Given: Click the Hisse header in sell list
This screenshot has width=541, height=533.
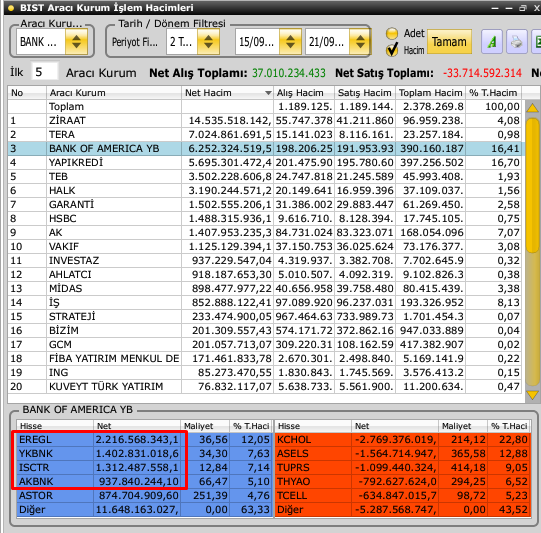Looking at the screenshot, I should tap(313, 426).
